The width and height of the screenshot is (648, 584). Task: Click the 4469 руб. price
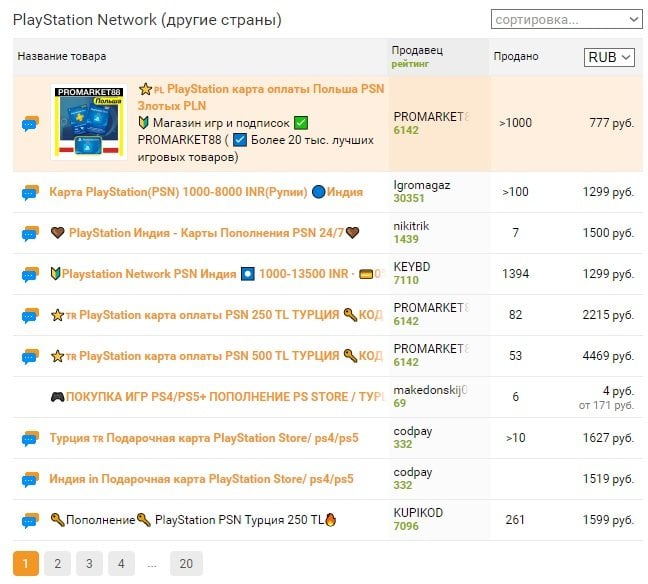(608, 356)
